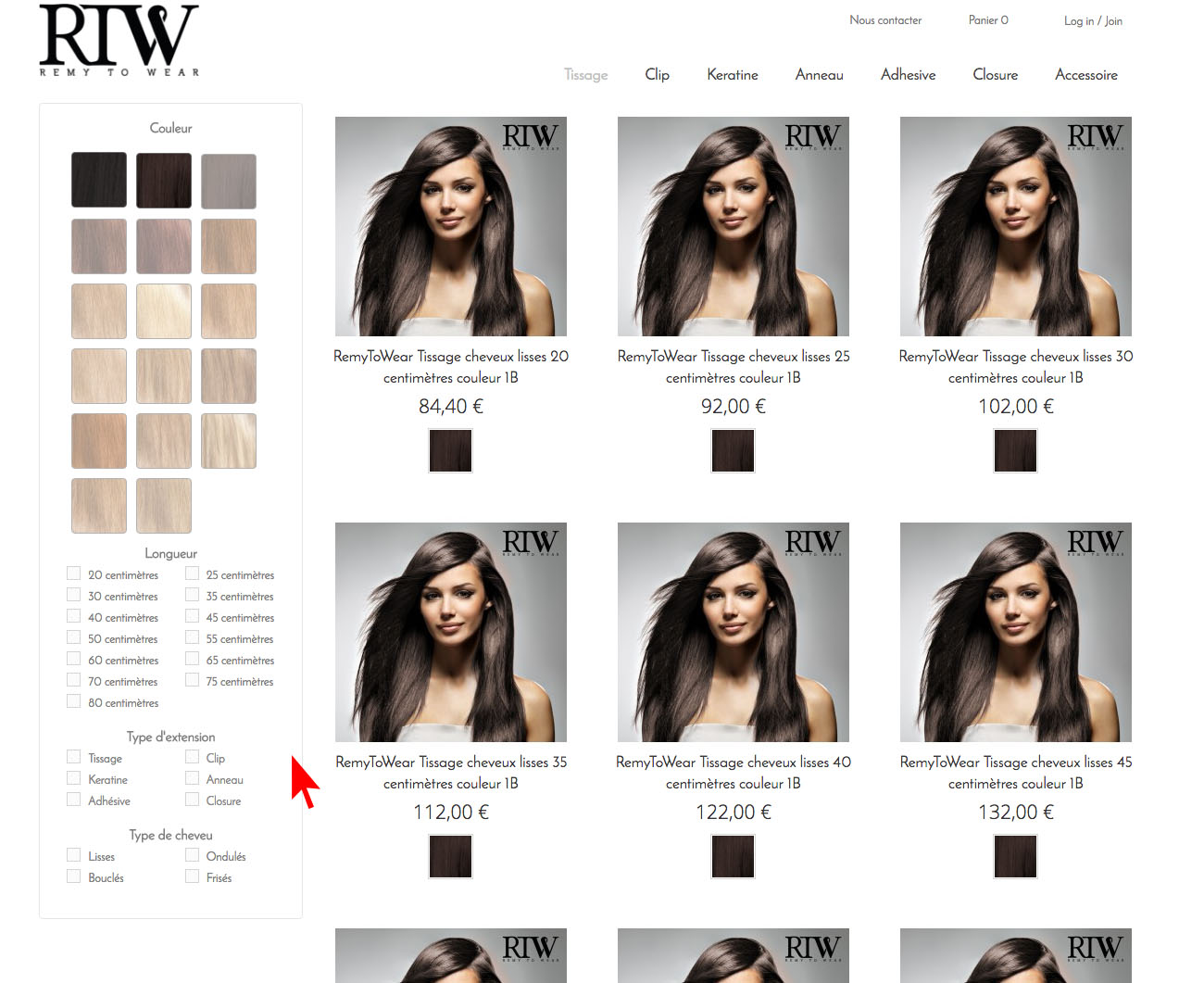Open the 20 centimètres product photo
The width and height of the screenshot is (1204, 983).
451,226
